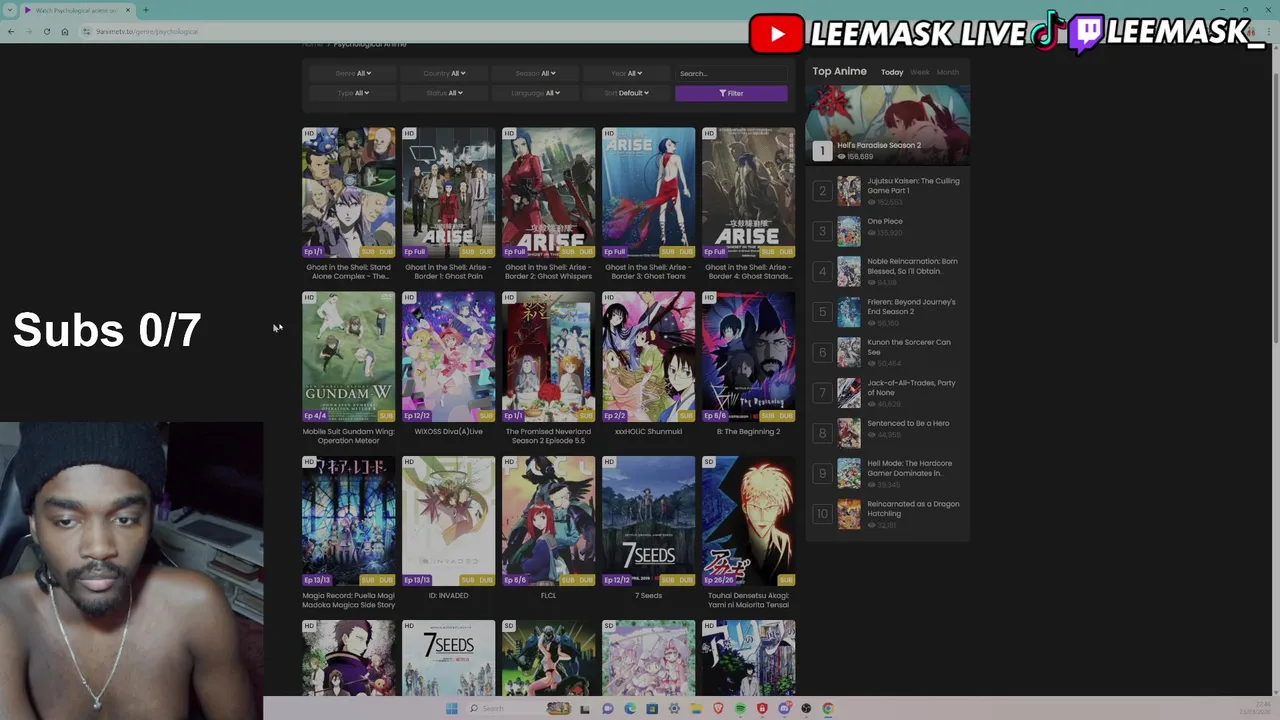Close the Watch Psychological anime tab
The height and width of the screenshot is (720, 1280).
coord(128,10)
